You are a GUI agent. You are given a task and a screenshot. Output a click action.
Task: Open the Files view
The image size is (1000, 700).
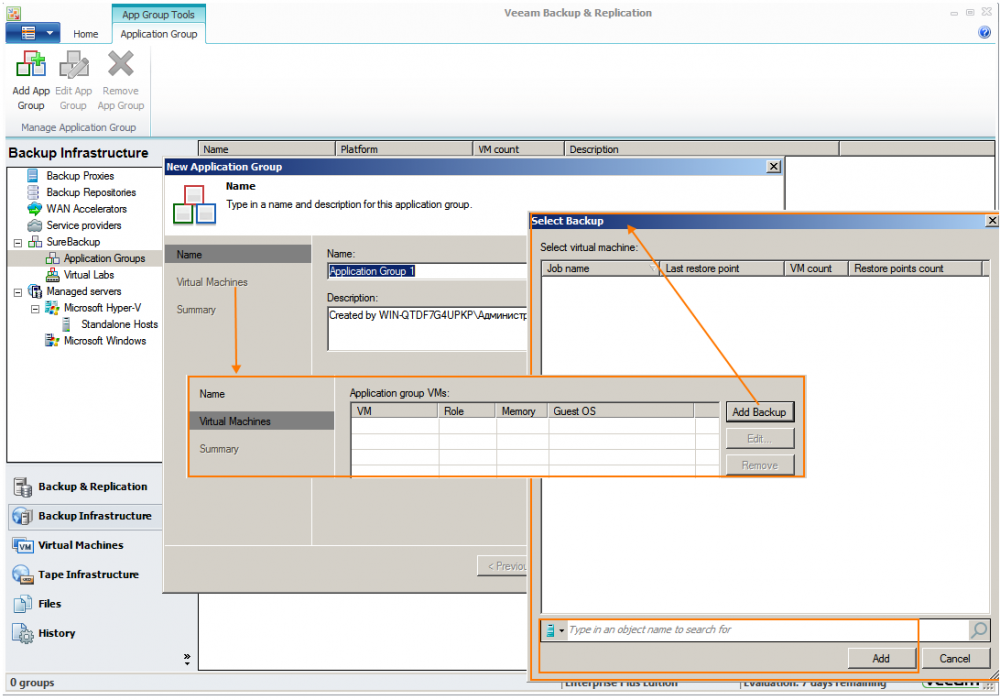pos(85,604)
